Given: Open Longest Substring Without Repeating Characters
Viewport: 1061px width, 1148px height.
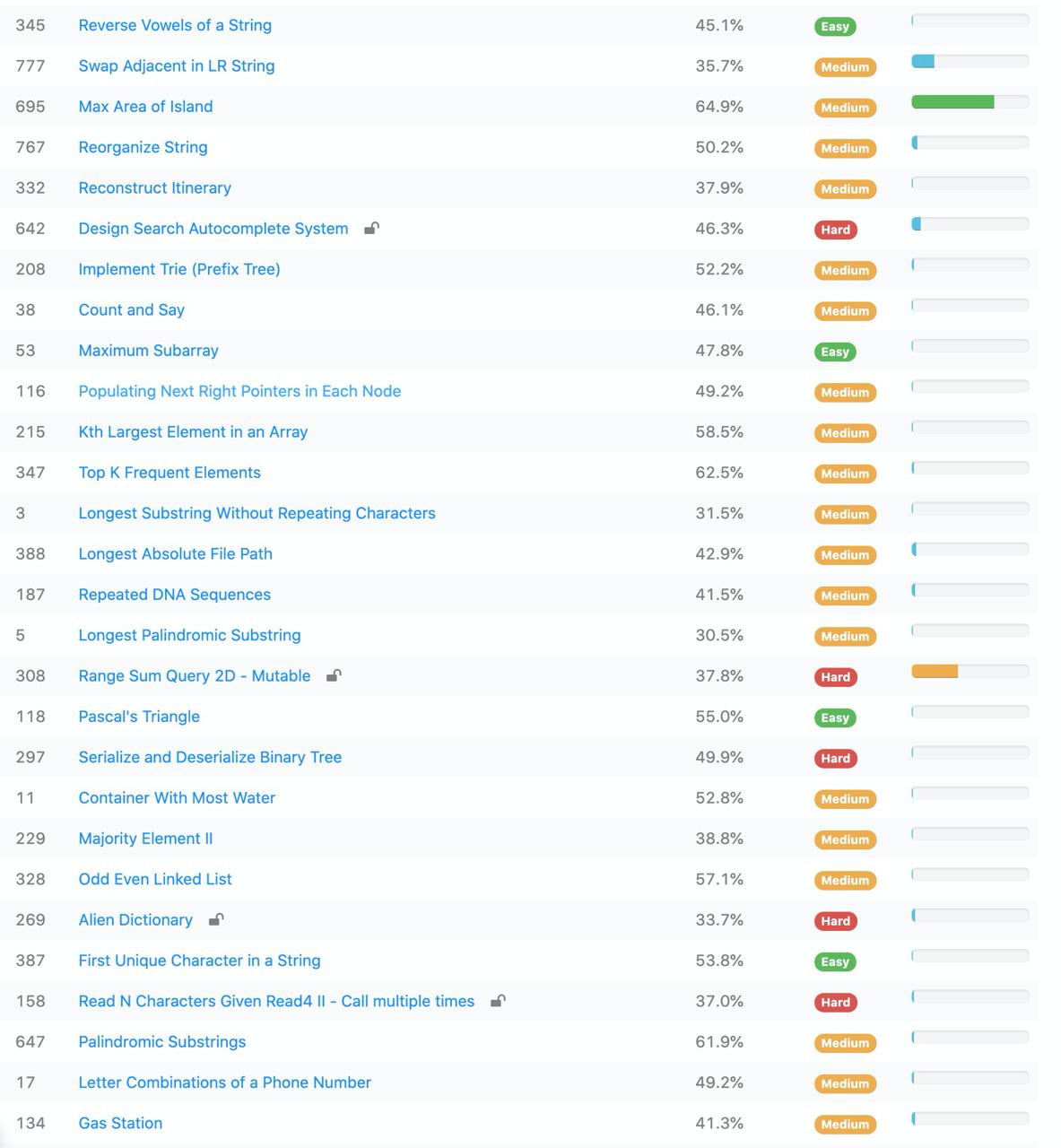Looking at the screenshot, I should [257, 513].
